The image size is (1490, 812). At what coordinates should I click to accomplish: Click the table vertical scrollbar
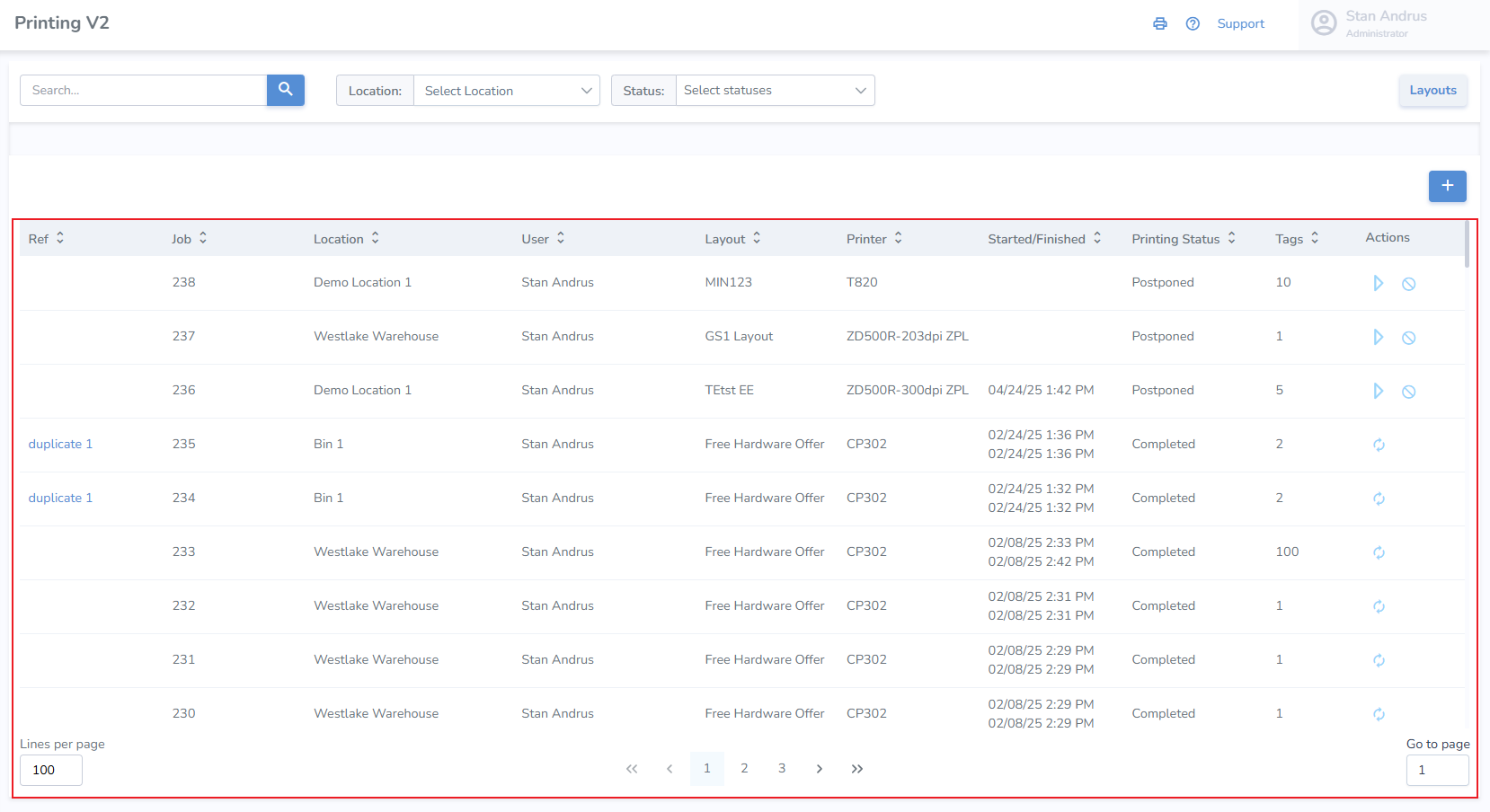[x=1468, y=244]
